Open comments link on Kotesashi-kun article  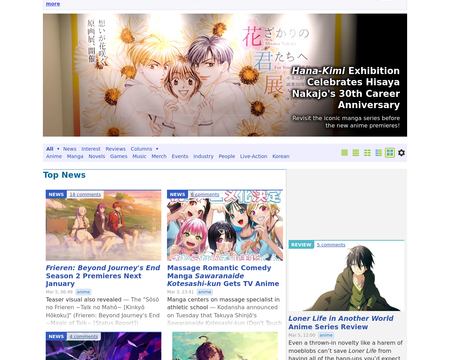coord(205,194)
